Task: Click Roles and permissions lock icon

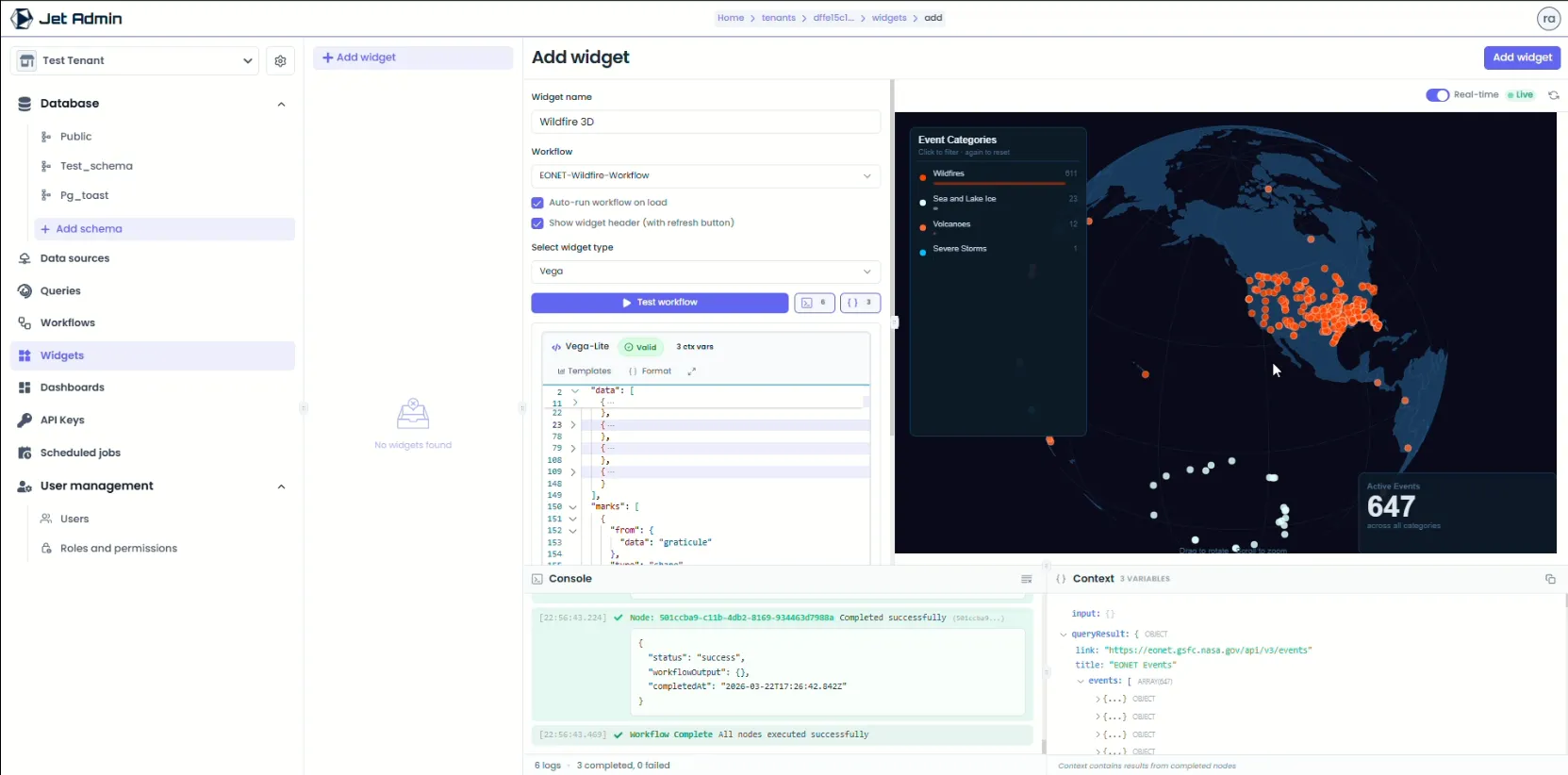Action: pos(46,548)
